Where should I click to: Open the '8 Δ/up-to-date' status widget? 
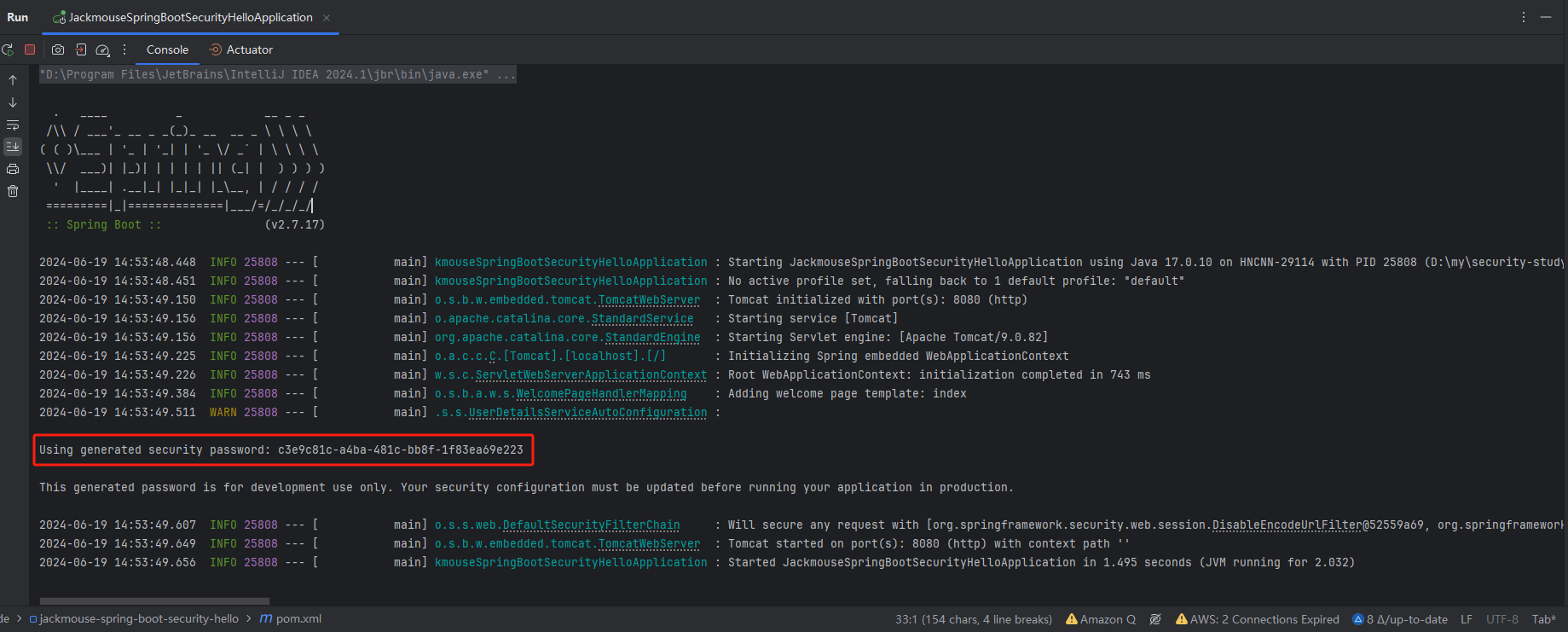(1400, 619)
